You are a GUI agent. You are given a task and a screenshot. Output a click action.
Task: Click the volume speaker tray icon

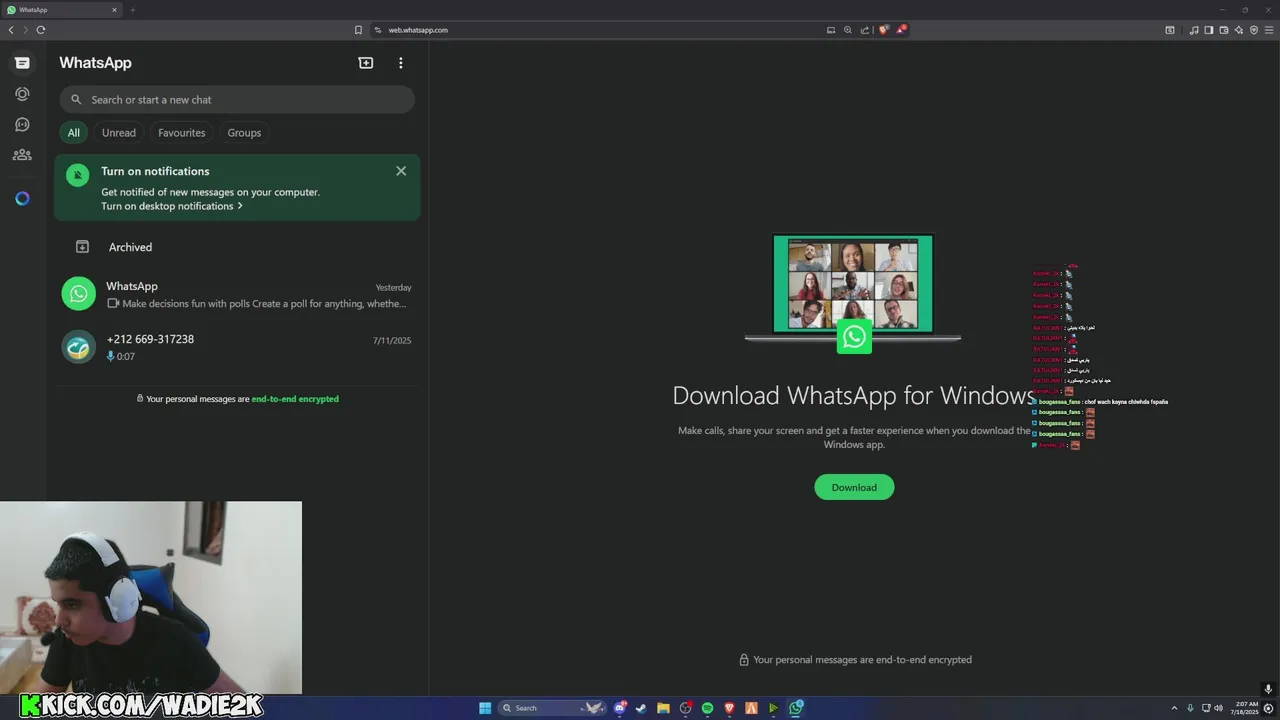coord(1219,708)
